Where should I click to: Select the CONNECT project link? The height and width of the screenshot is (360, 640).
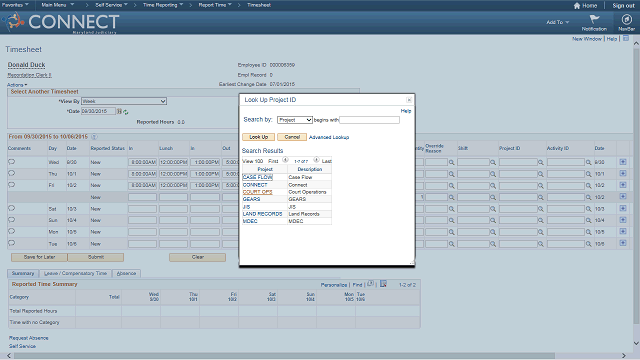tap(255, 185)
